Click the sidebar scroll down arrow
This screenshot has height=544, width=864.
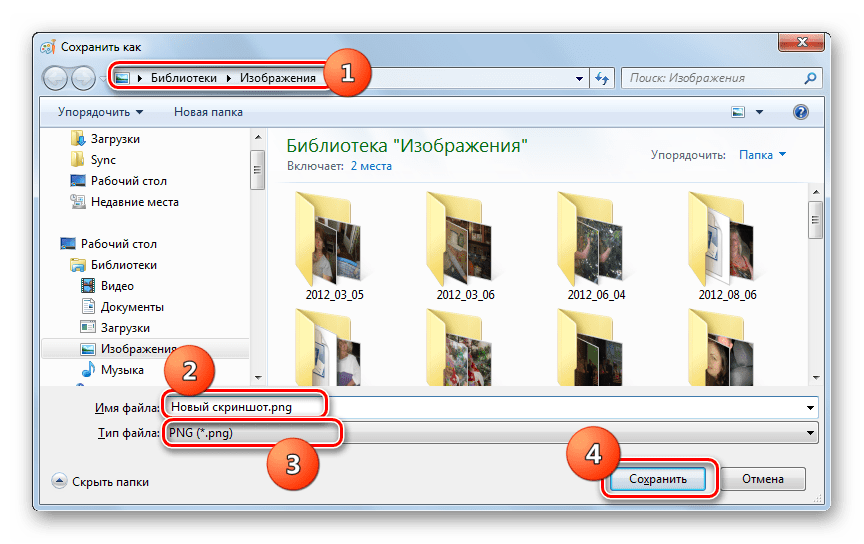coord(258,378)
